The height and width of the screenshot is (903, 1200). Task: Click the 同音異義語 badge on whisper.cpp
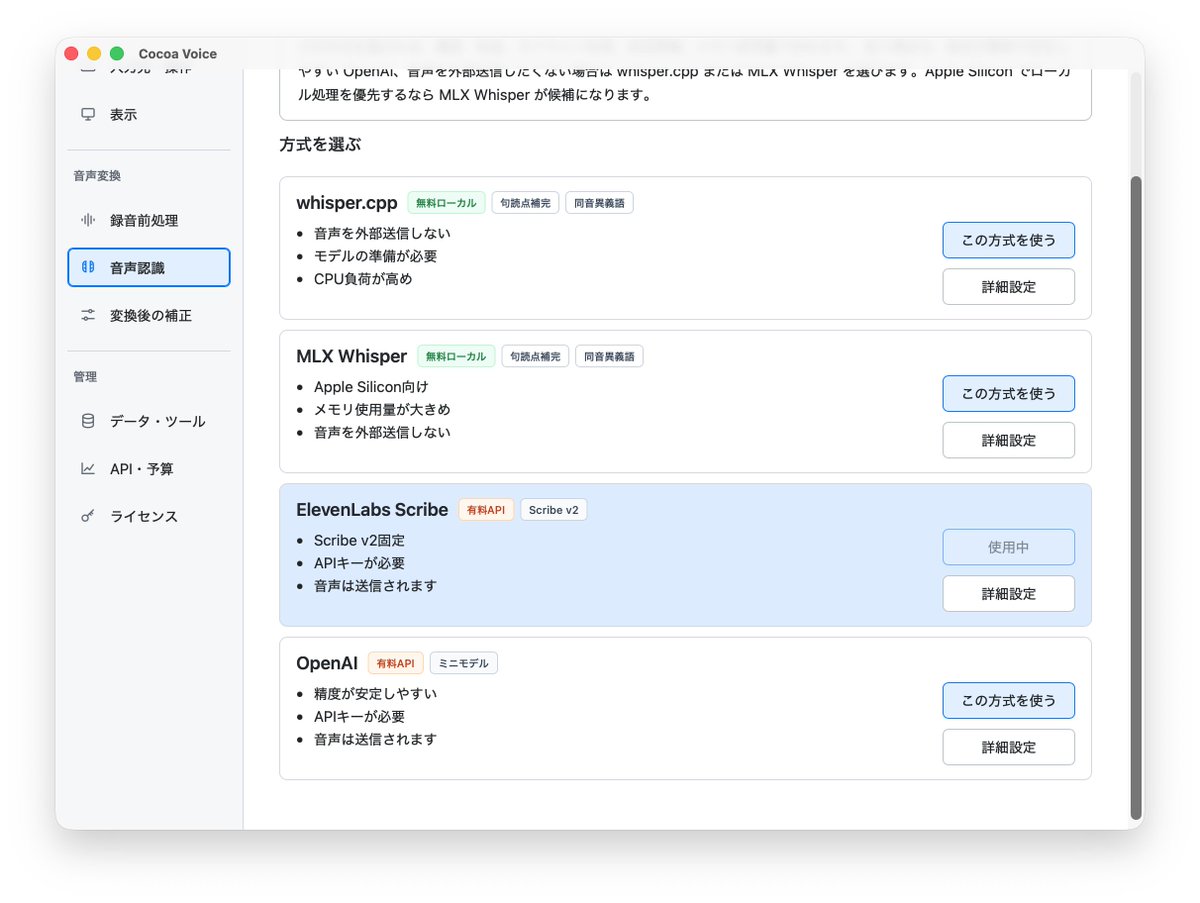click(599, 203)
